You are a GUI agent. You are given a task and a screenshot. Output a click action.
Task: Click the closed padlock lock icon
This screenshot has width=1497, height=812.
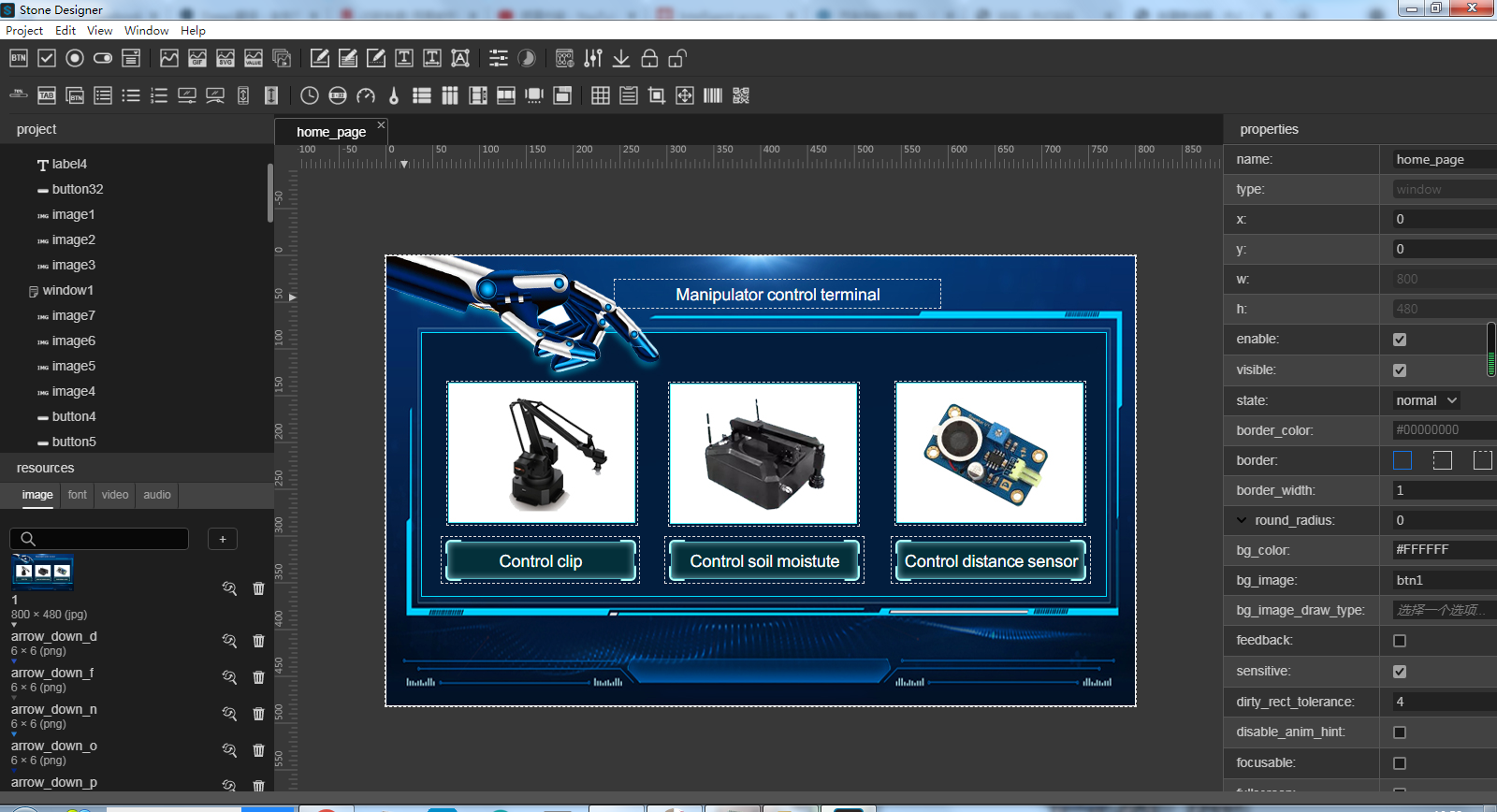tap(649, 58)
